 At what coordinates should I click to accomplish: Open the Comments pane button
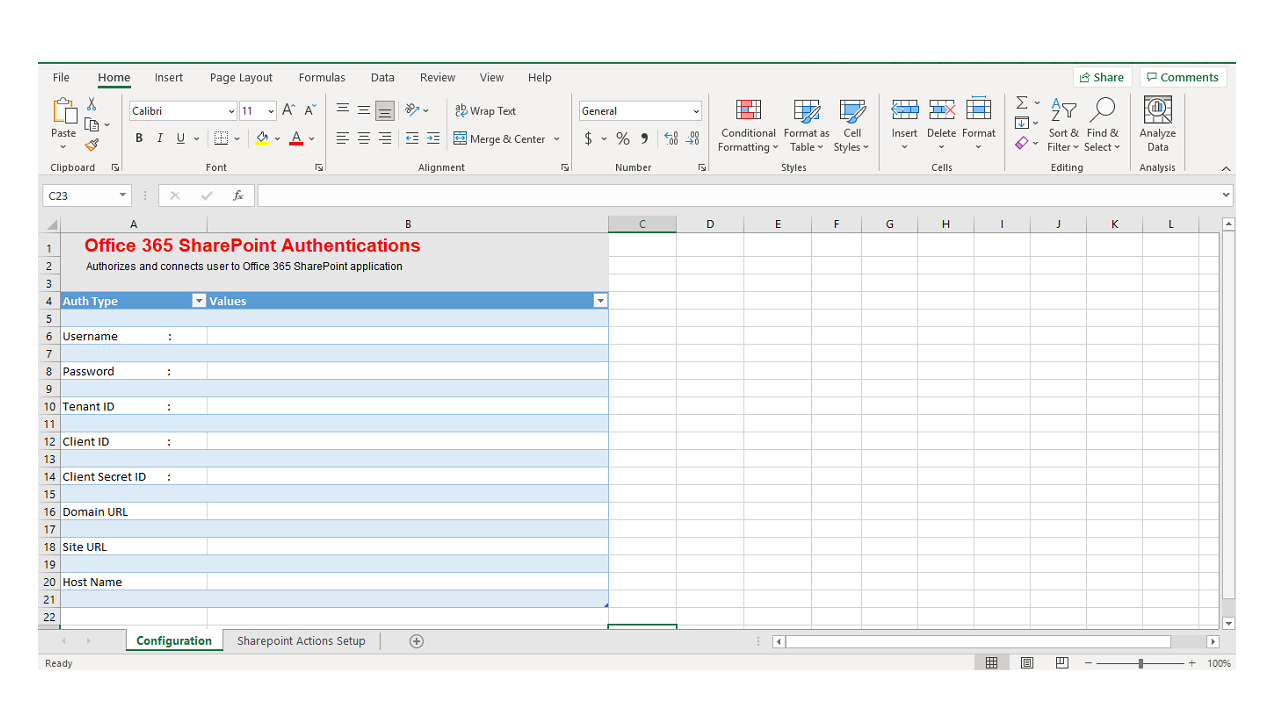tap(1183, 77)
